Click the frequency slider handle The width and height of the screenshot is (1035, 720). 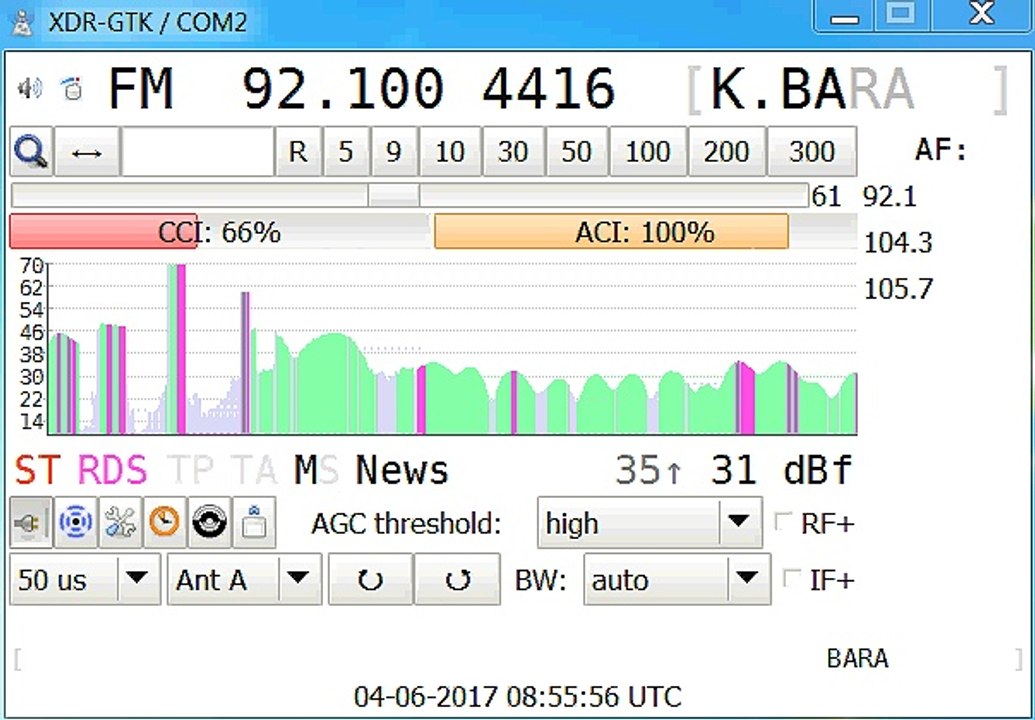pos(393,195)
